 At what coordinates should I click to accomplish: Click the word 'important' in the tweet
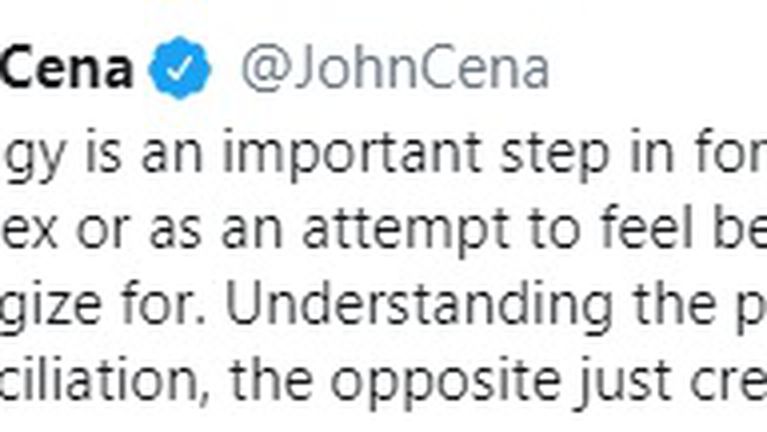351,154
